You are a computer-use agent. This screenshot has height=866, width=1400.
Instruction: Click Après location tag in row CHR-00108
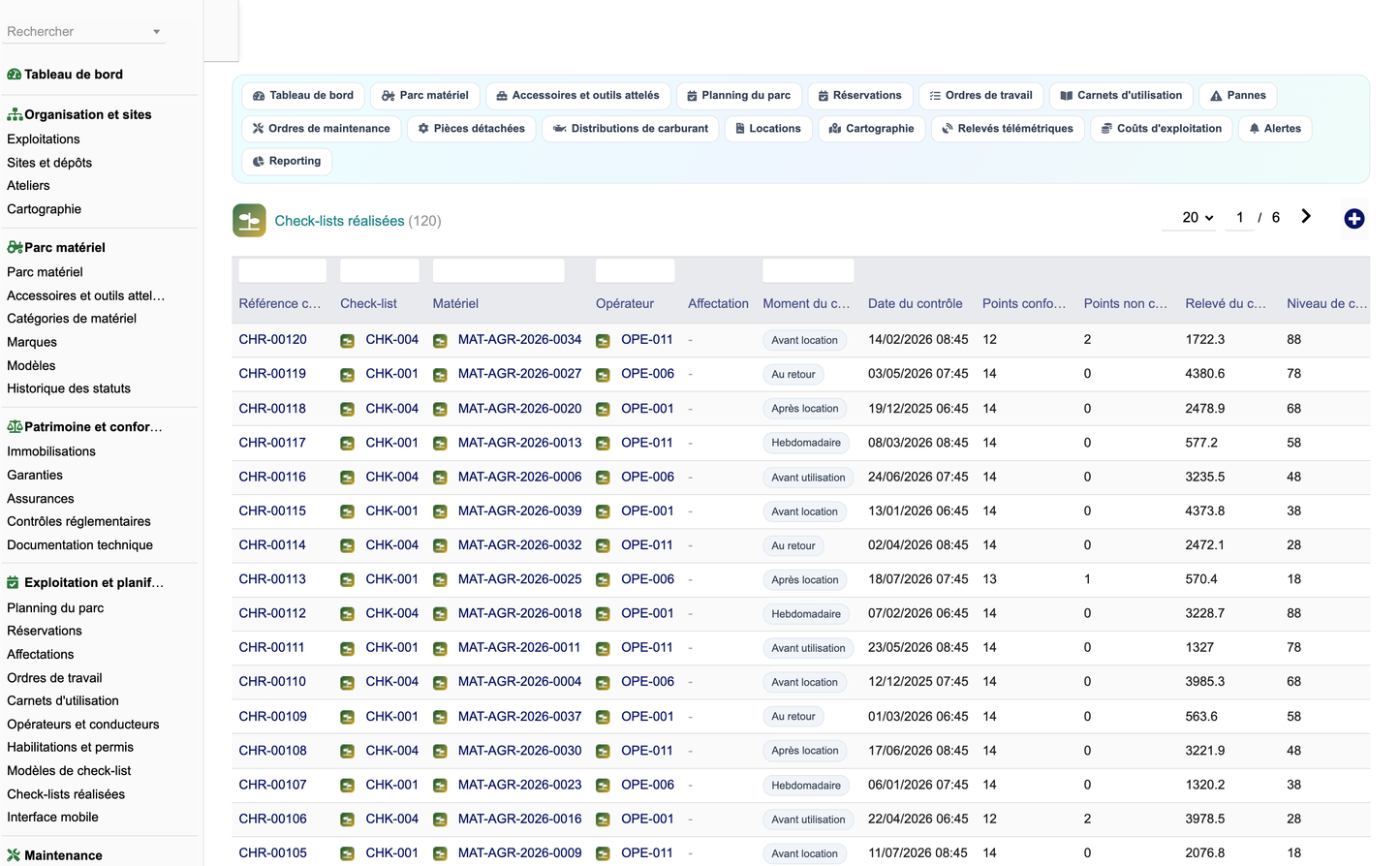coord(805,751)
